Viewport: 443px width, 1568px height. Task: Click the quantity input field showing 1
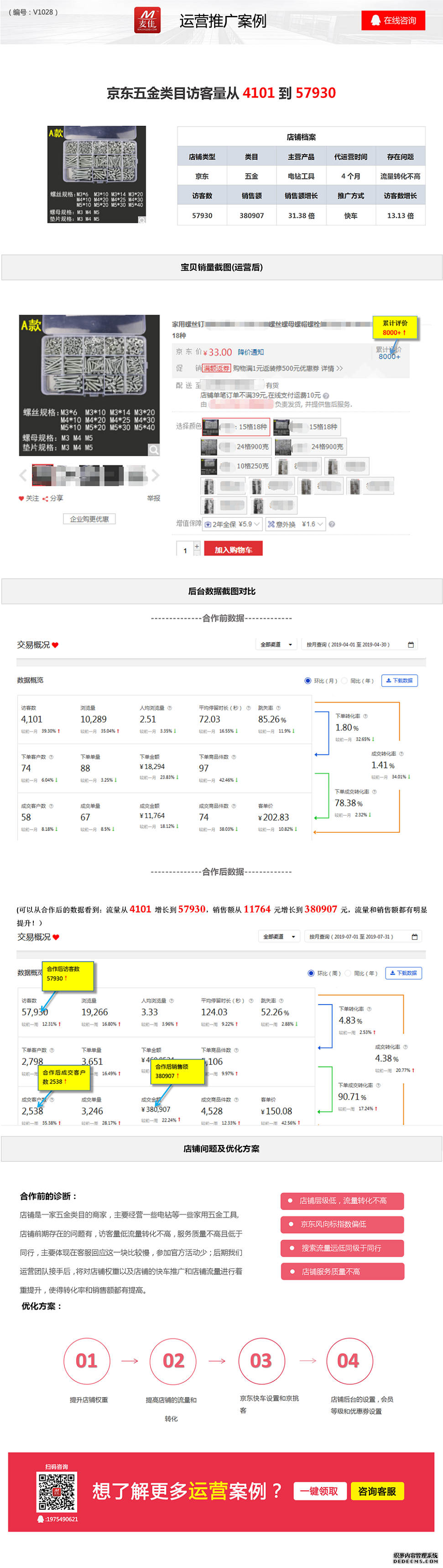point(185,550)
